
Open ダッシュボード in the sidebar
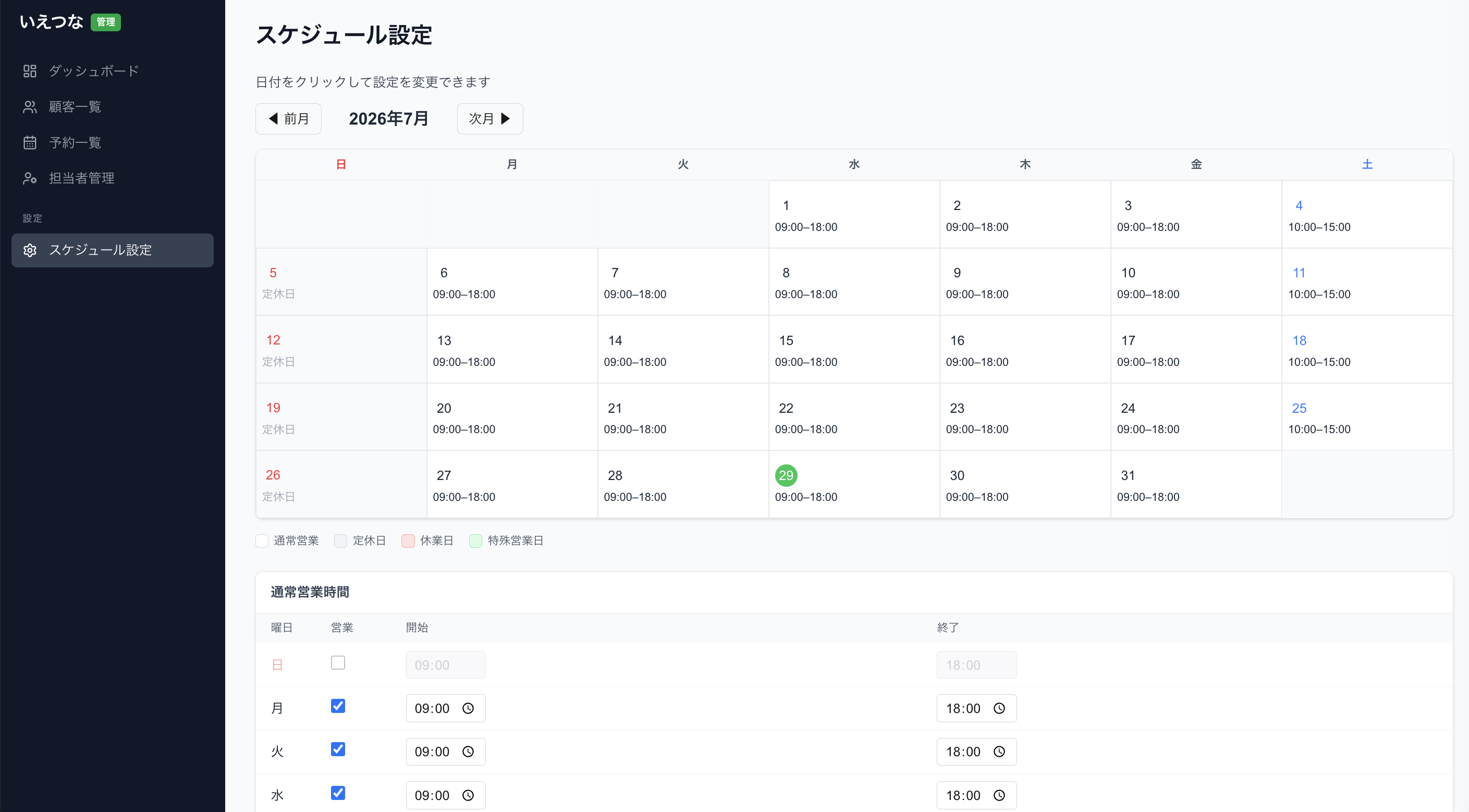click(113, 71)
